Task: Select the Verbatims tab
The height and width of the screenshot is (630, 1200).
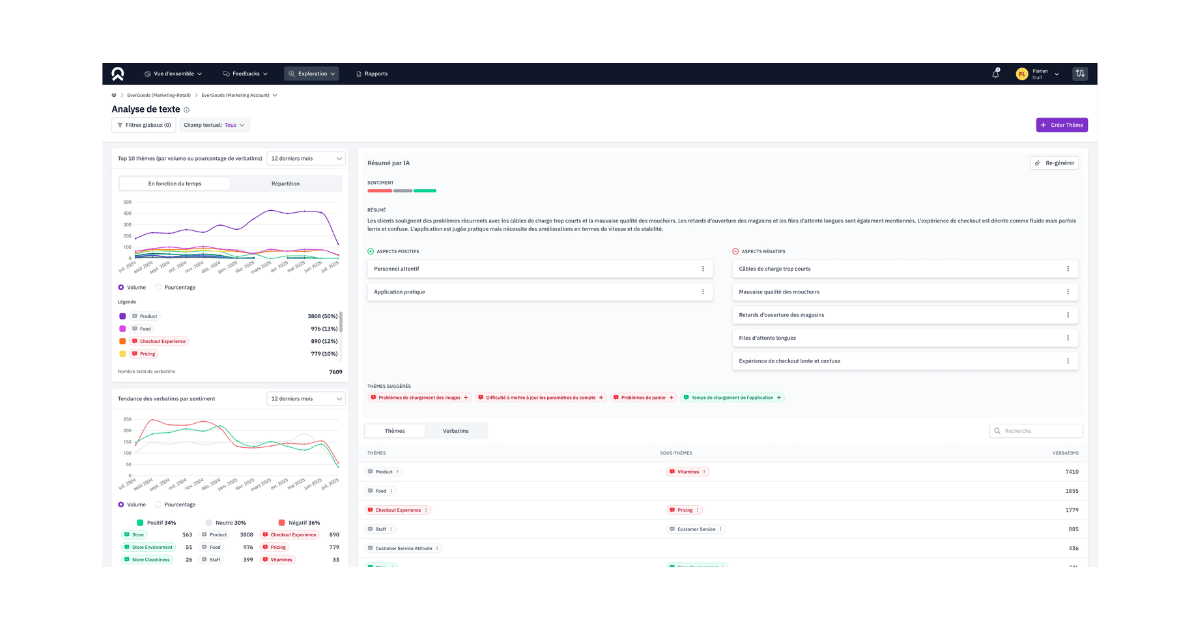Action: coord(456,431)
